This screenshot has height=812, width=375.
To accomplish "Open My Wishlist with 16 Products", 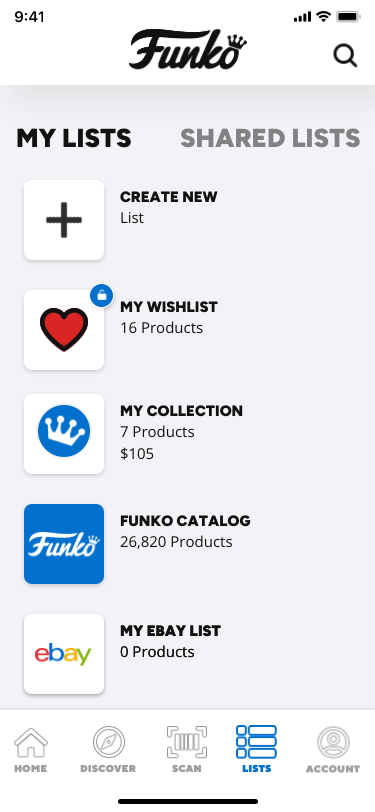I will [169, 317].
